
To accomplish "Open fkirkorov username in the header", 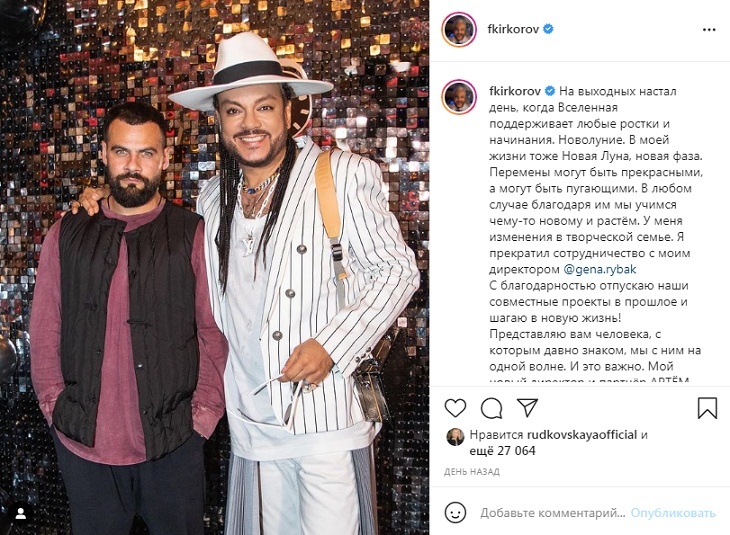I will click(x=513, y=29).
